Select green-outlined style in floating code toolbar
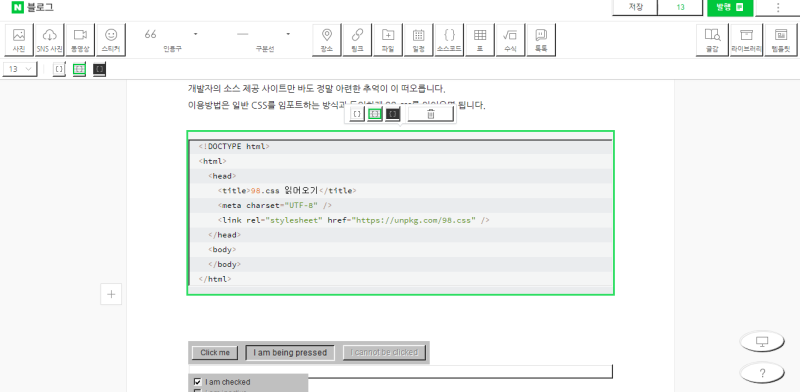The image size is (800, 392). coord(375,114)
